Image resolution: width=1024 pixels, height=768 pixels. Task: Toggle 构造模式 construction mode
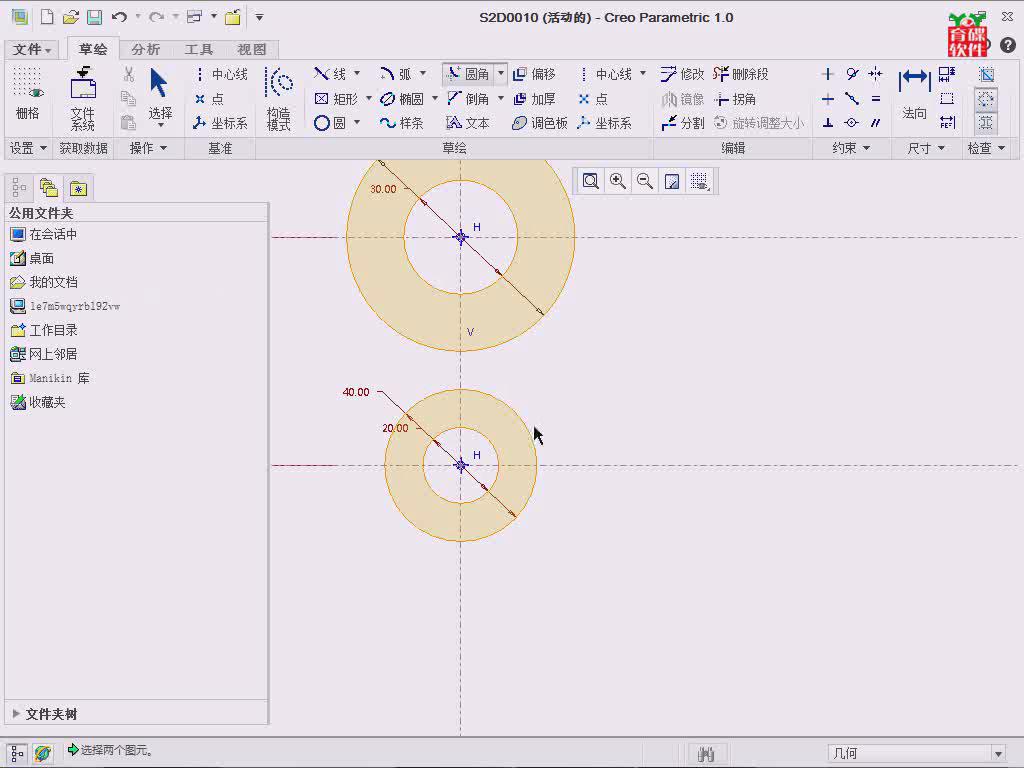pyautogui.click(x=279, y=99)
